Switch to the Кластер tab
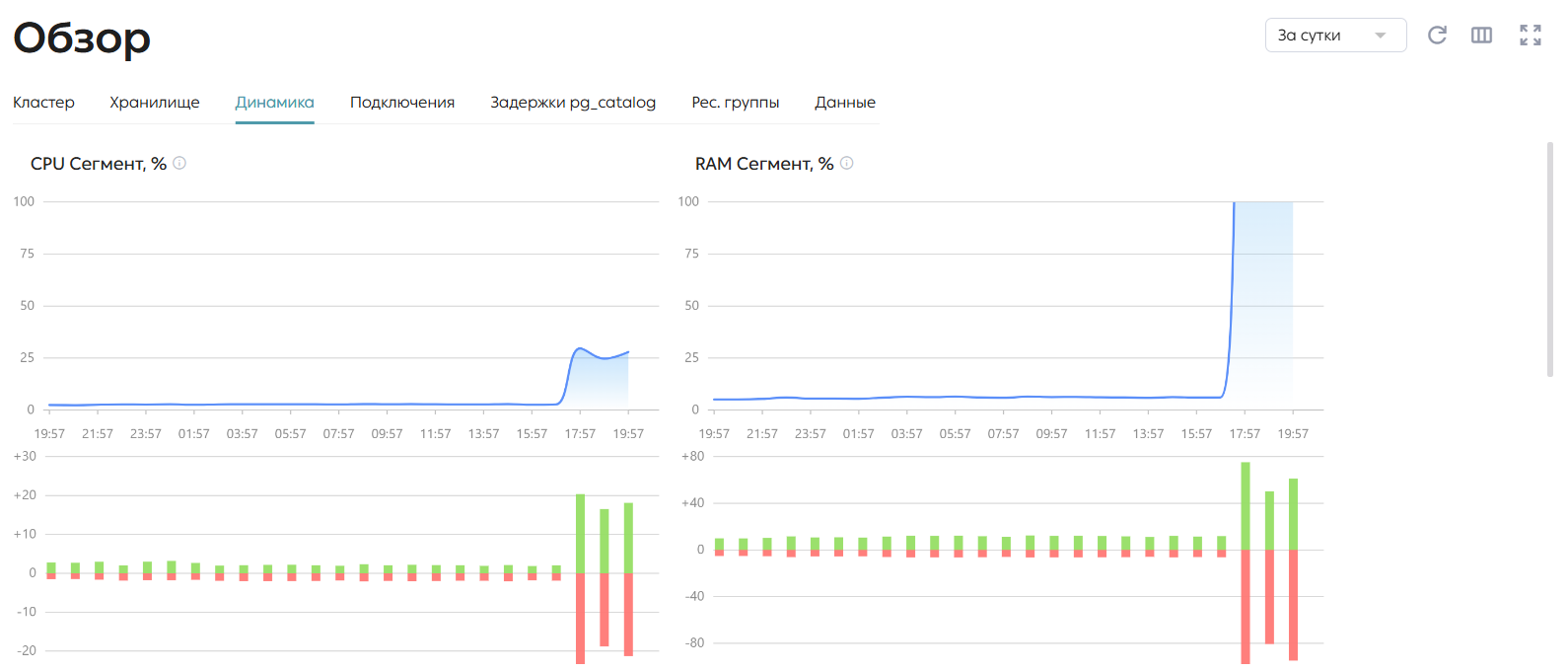The width and height of the screenshot is (1568, 671). point(43,103)
